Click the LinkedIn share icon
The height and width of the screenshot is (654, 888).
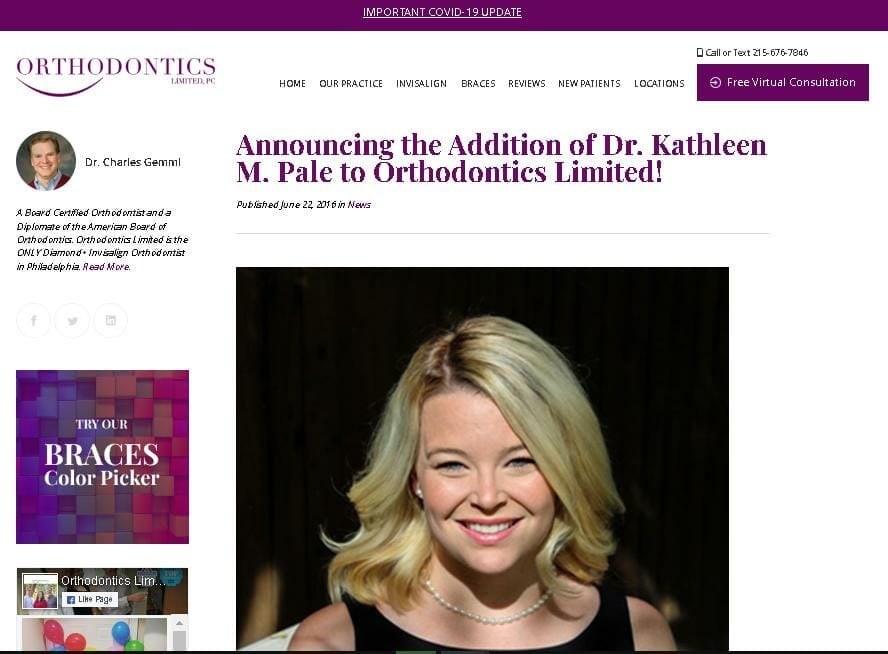point(110,320)
